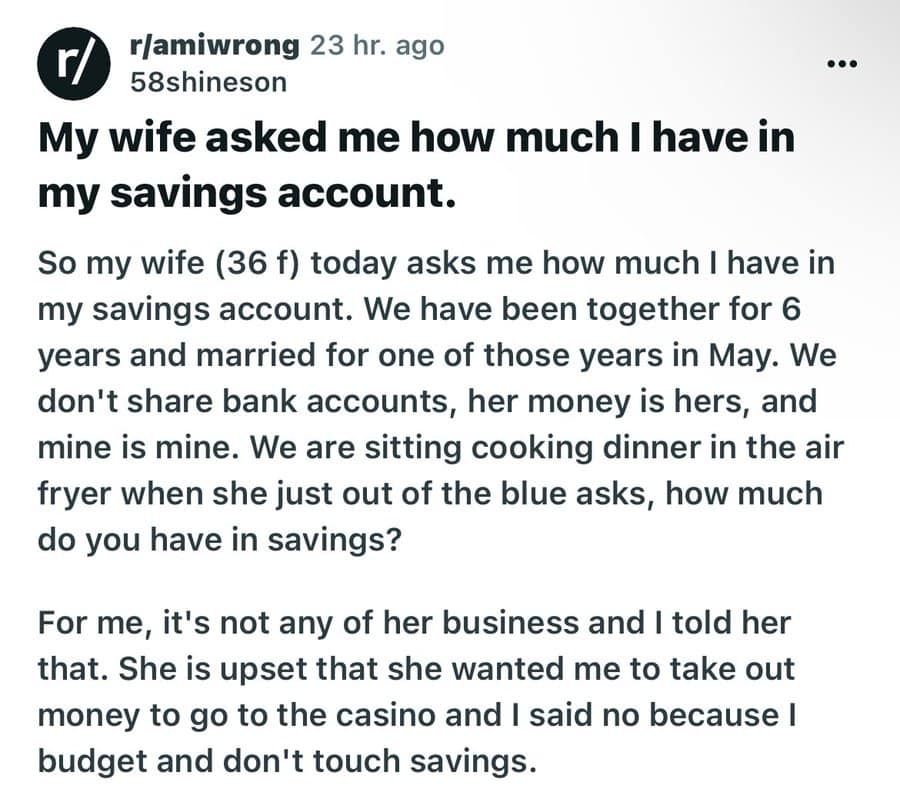Click 'budget and don't touch savings.' line
900x802 pixels.
(x=287, y=761)
